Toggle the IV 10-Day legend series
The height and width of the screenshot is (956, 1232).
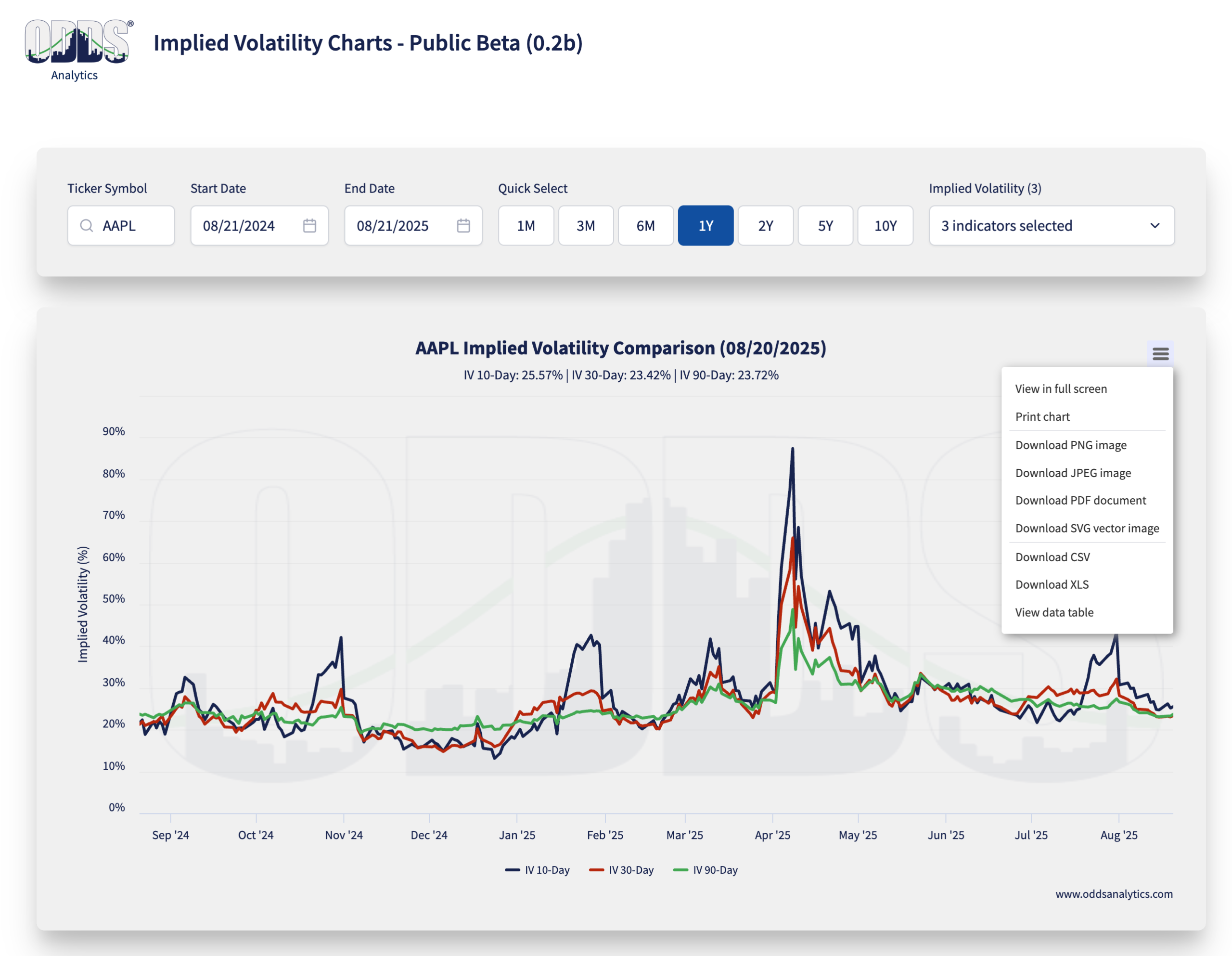point(537,870)
